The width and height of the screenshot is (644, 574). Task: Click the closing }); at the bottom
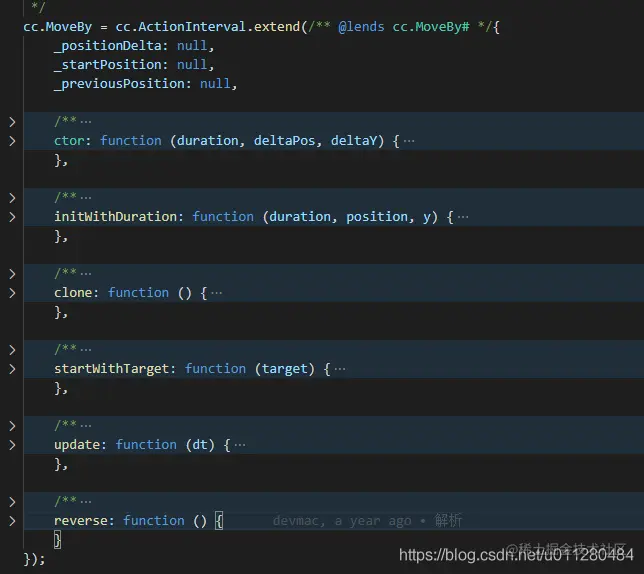34,559
